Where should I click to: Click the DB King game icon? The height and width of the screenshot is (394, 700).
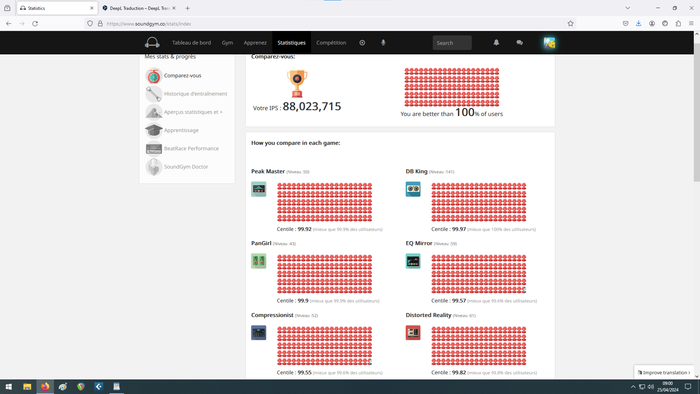click(413, 189)
